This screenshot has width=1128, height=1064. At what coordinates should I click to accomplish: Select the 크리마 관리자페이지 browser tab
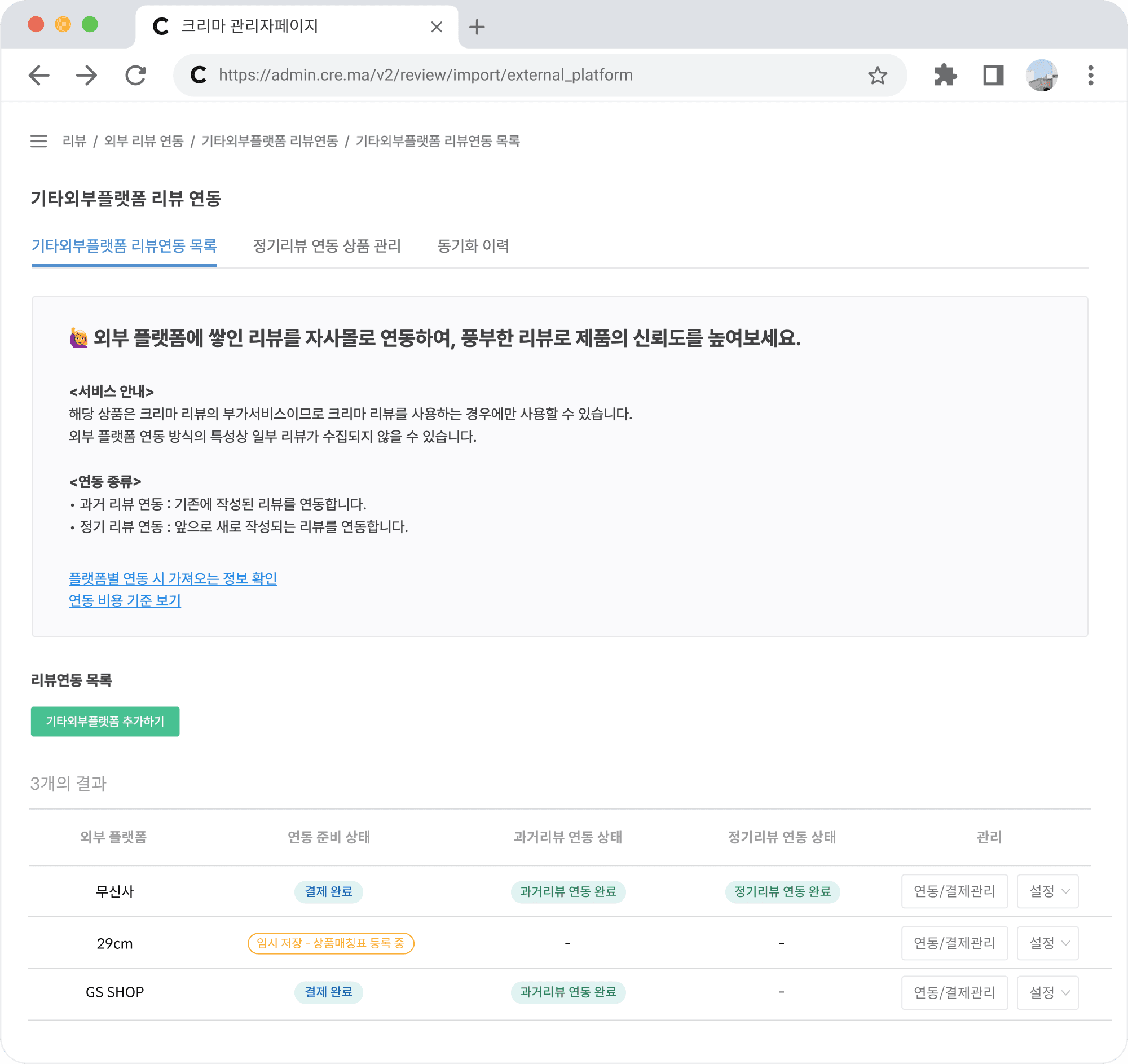[296, 27]
